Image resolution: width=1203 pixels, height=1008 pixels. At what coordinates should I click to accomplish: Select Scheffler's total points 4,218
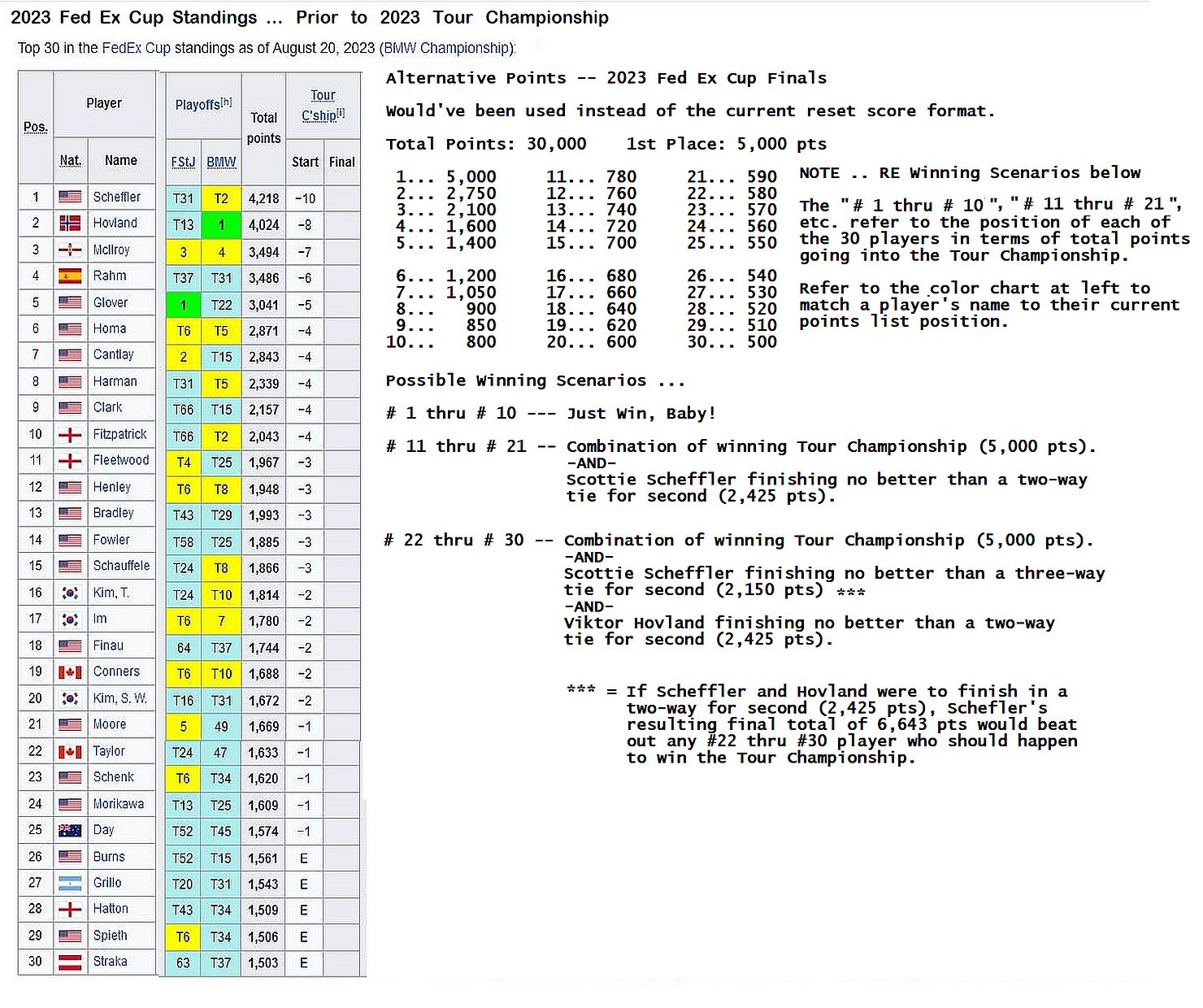[x=263, y=198]
